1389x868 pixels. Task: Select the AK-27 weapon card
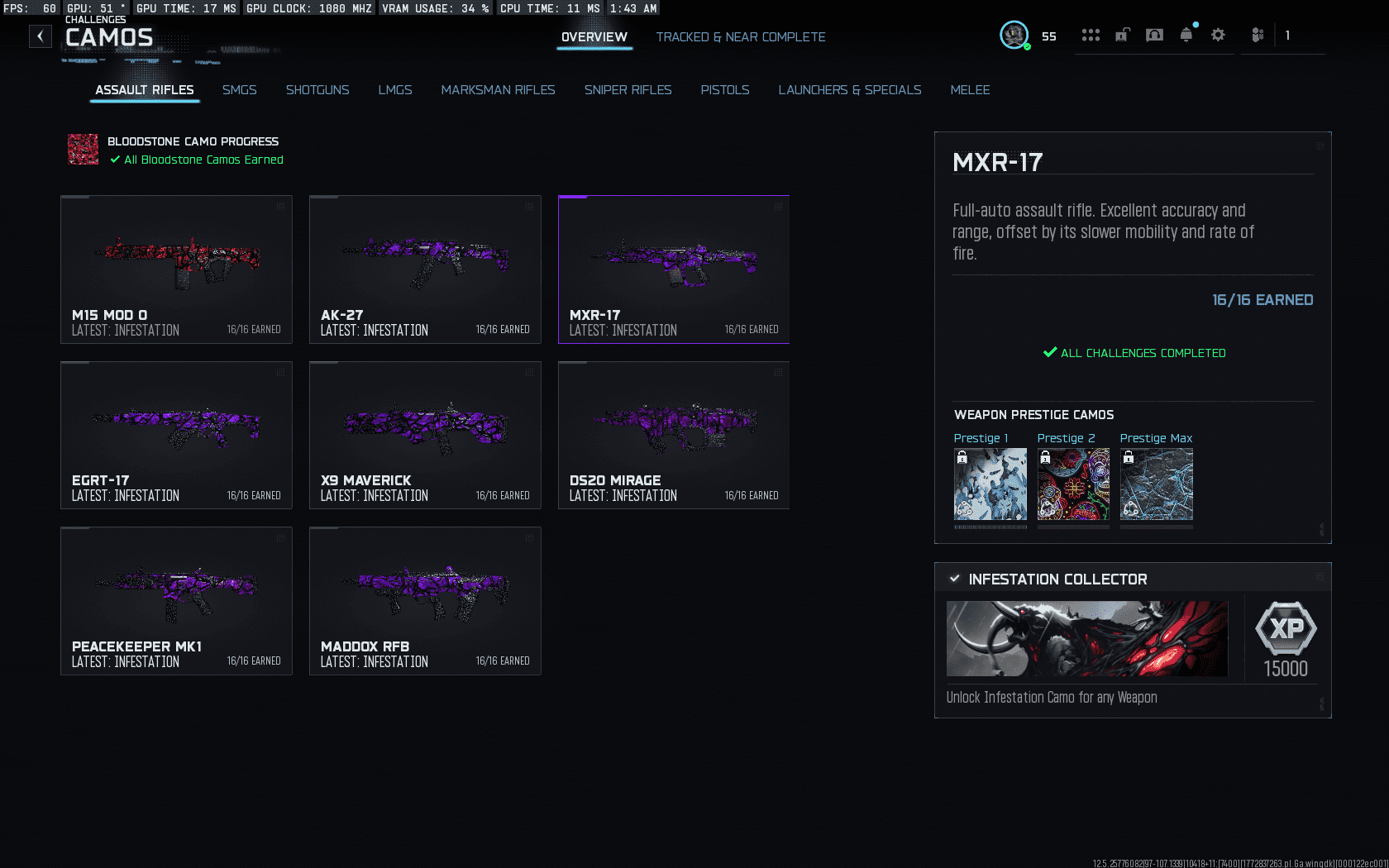(x=425, y=269)
